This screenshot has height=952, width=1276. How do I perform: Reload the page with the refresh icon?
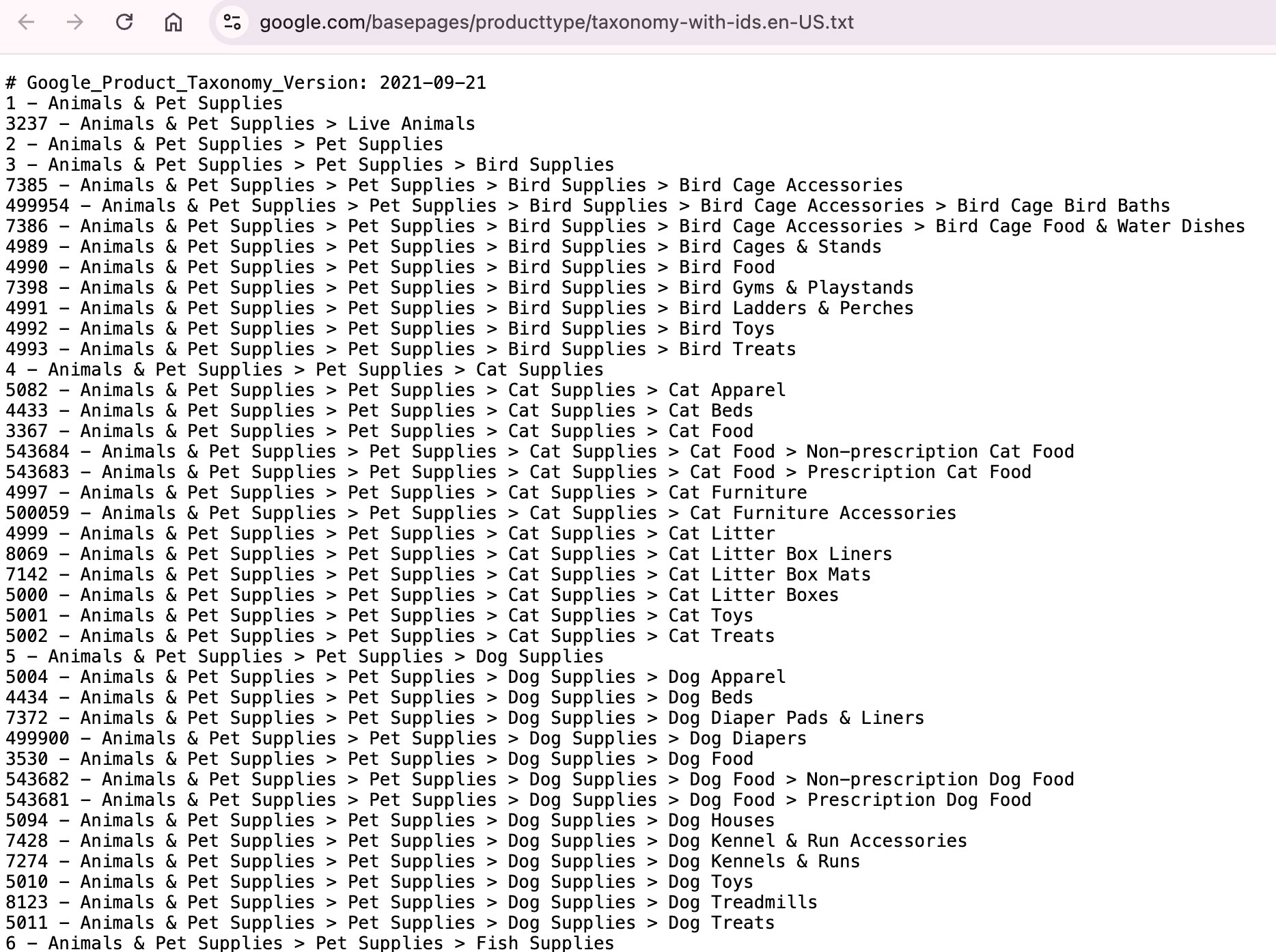coord(124,23)
